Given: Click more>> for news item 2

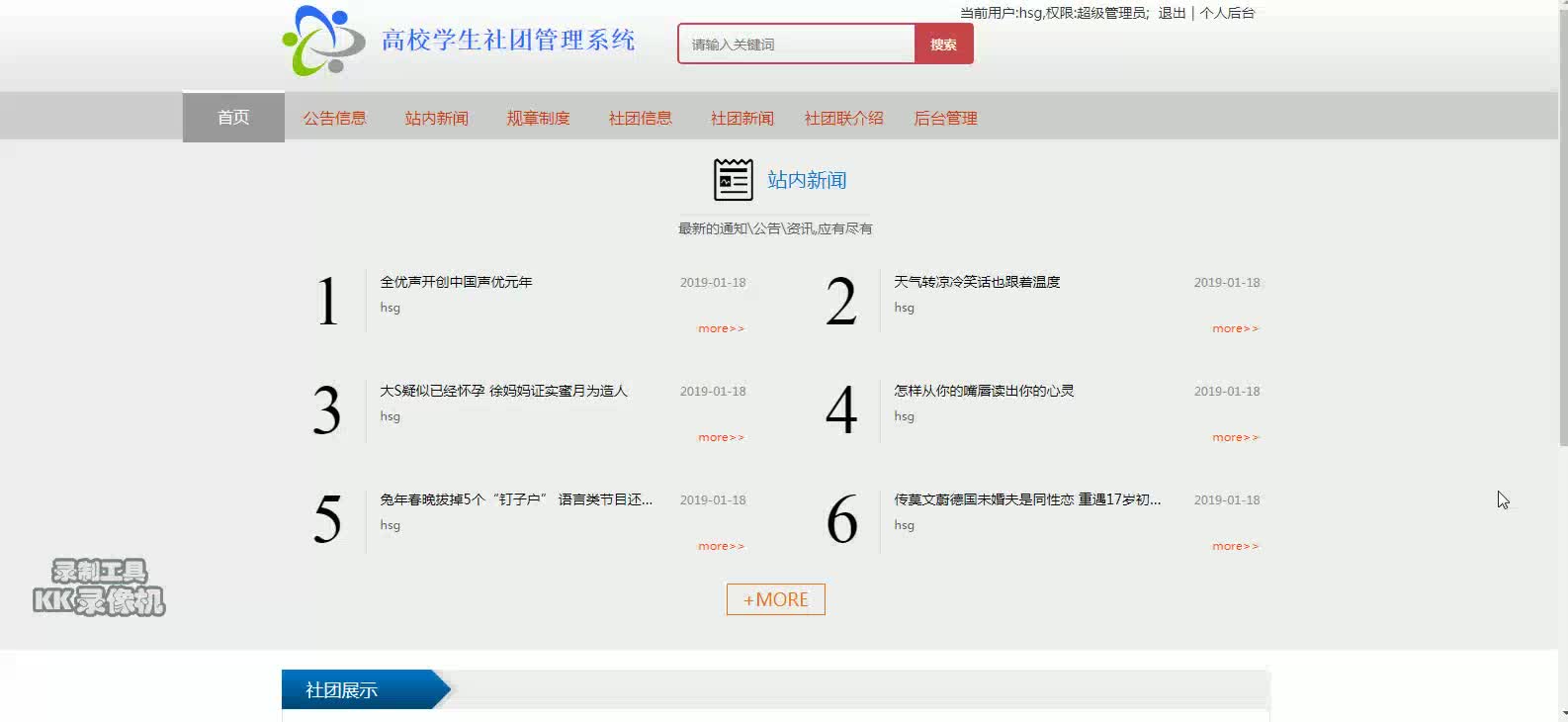Looking at the screenshot, I should [1235, 328].
